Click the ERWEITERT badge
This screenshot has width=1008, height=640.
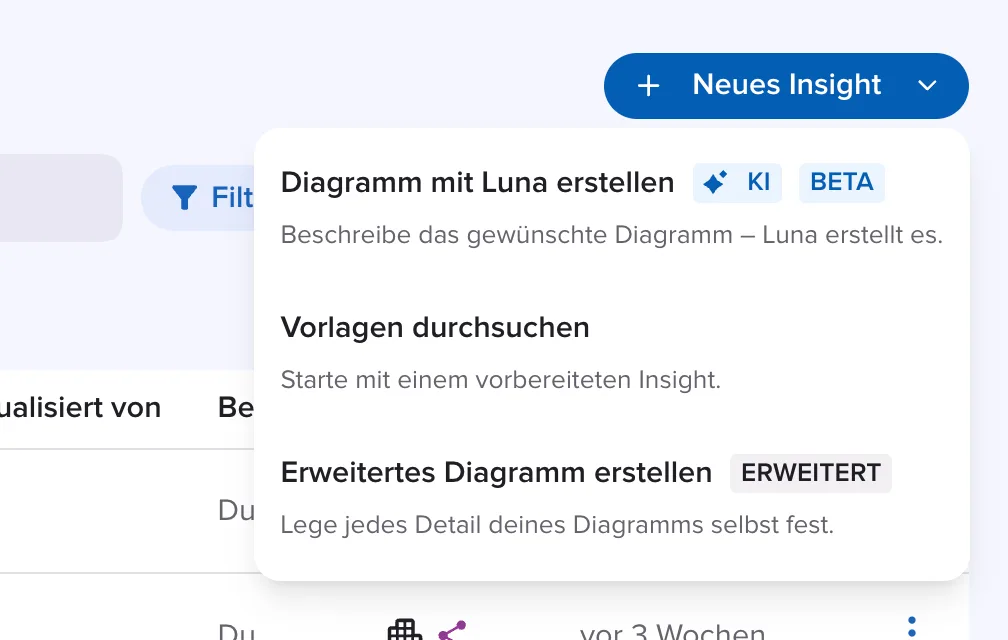811,473
